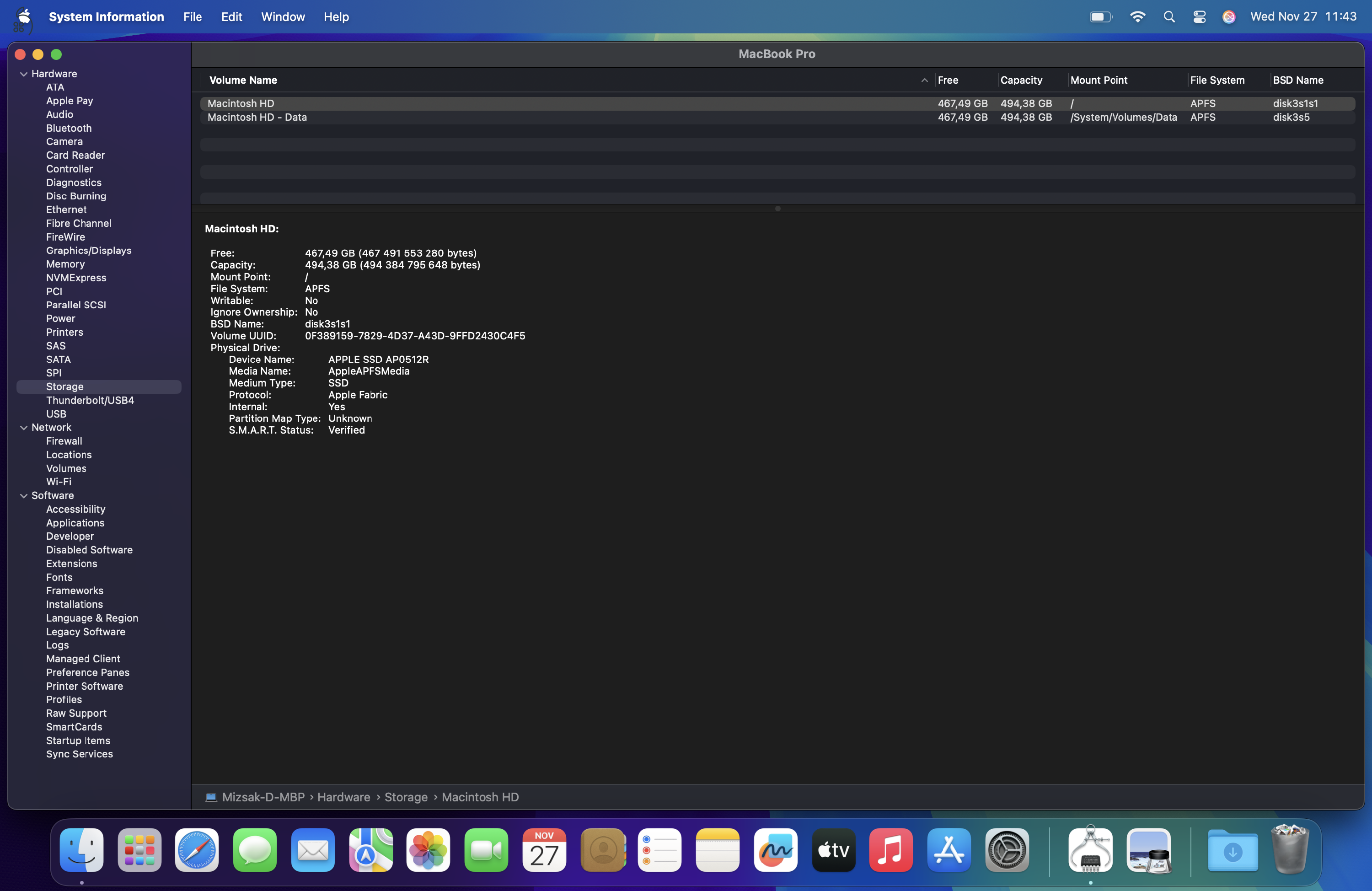Select Startup Items under Software

78,741
